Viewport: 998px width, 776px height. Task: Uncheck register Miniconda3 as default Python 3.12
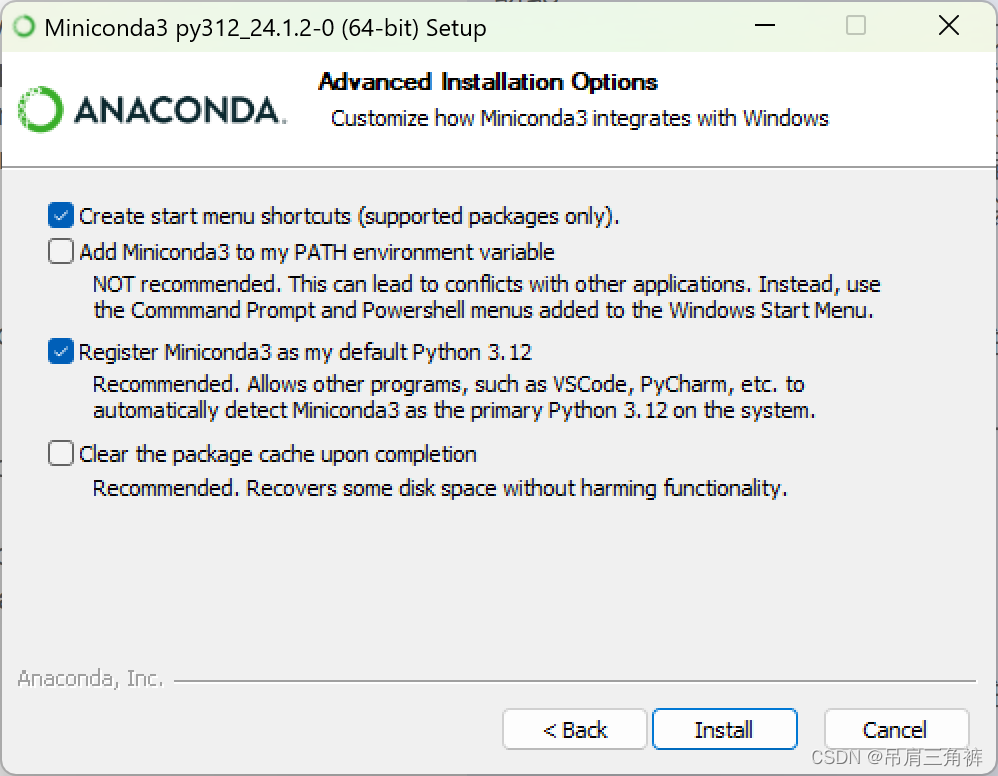pos(60,351)
